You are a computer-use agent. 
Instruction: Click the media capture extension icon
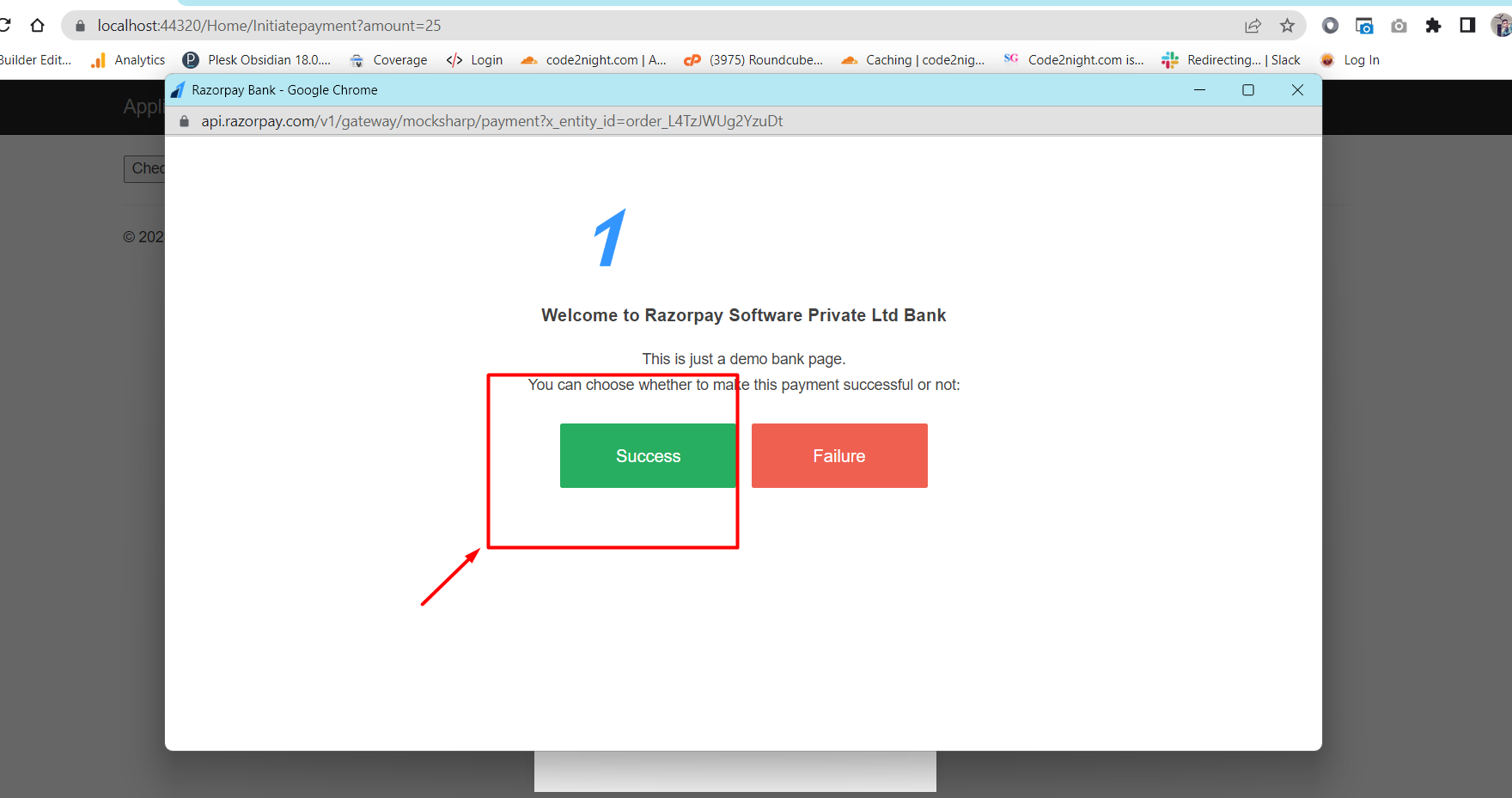[1364, 26]
